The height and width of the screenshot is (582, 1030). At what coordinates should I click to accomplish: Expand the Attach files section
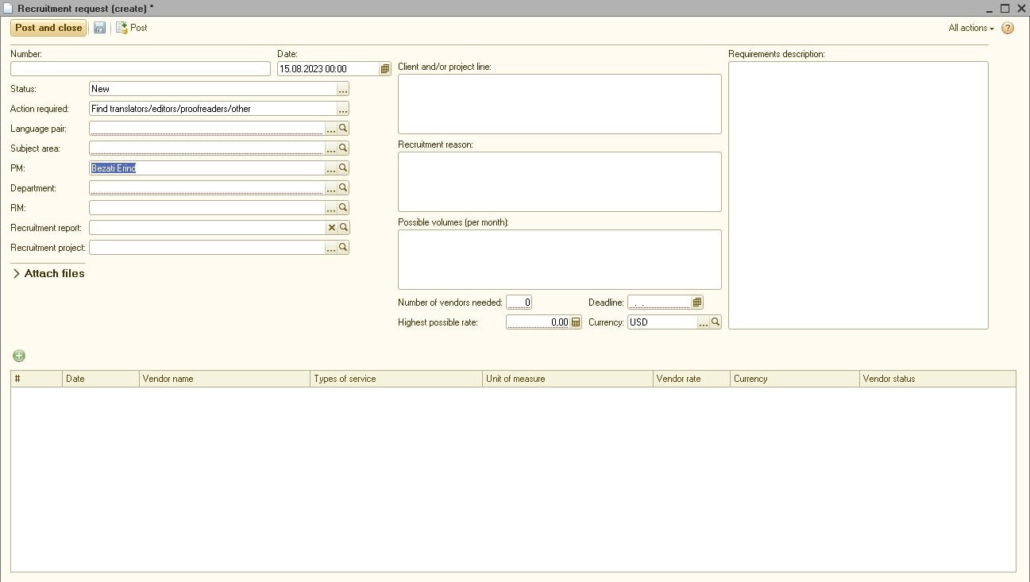[48, 274]
